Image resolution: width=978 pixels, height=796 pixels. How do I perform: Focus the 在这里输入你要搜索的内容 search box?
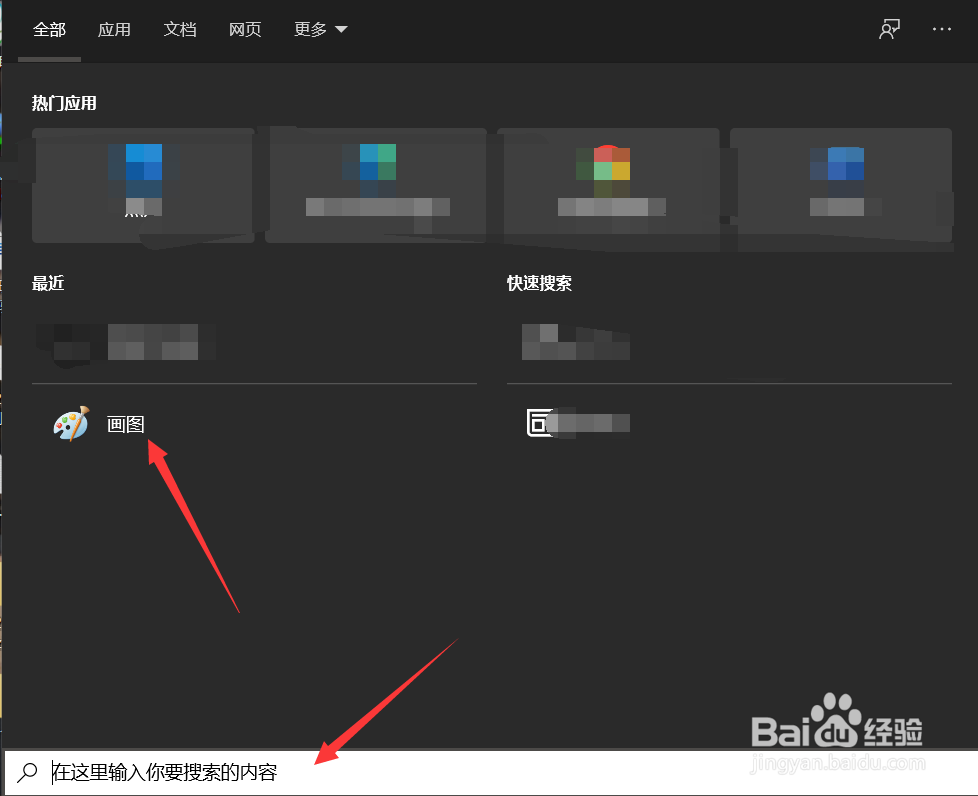[x=489, y=772]
